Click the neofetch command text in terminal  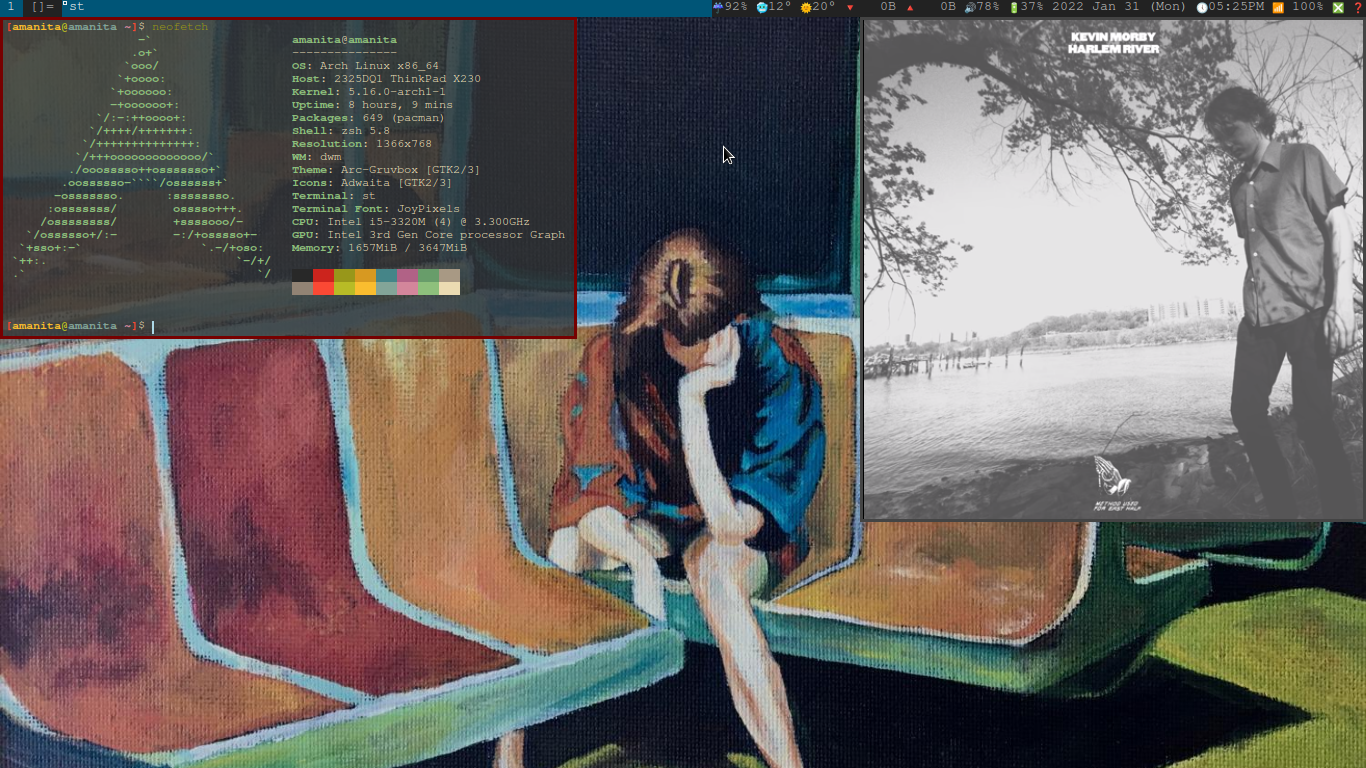click(x=180, y=27)
